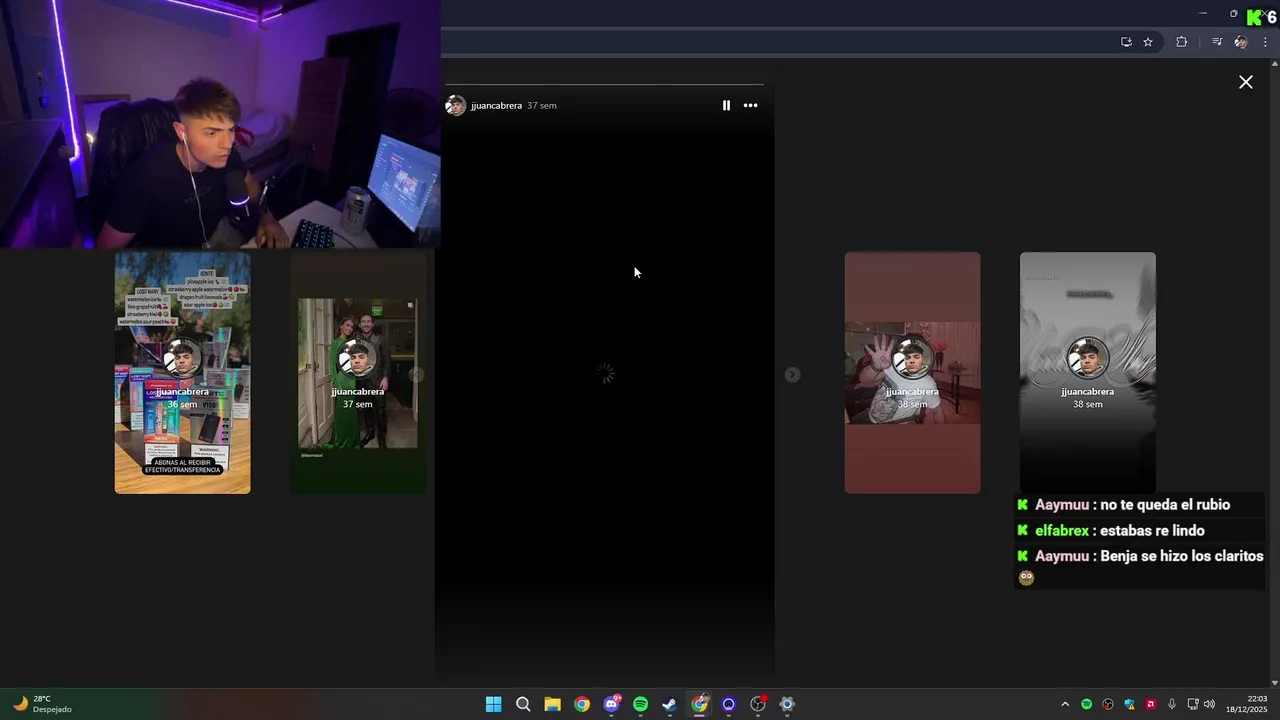Open Windows taskbar Search
Image resolution: width=1280 pixels, height=720 pixels.
tap(522, 704)
